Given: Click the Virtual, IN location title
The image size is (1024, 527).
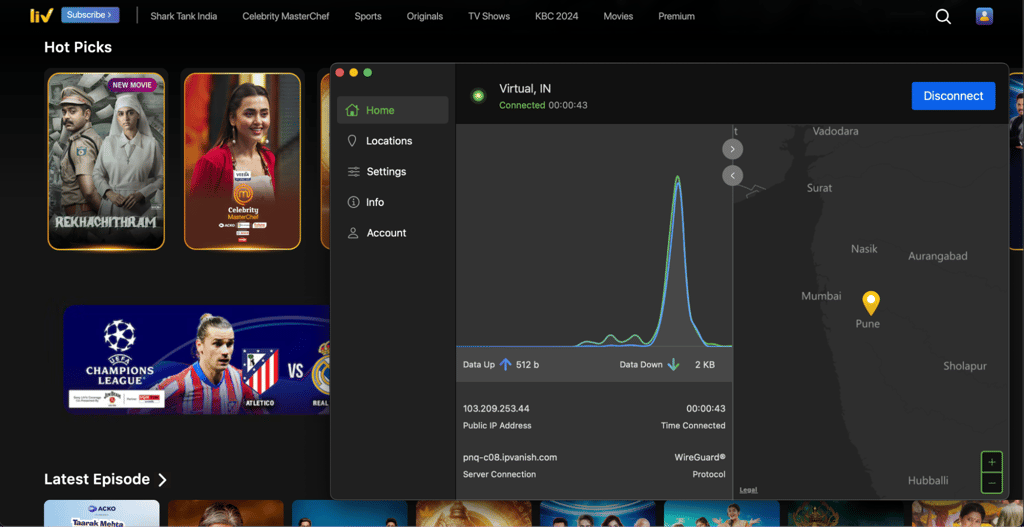Looking at the screenshot, I should pos(525,89).
